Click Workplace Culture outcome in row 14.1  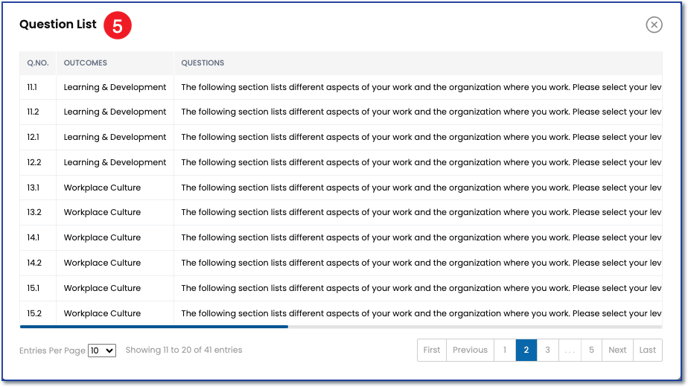pyautogui.click(x=102, y=237)
